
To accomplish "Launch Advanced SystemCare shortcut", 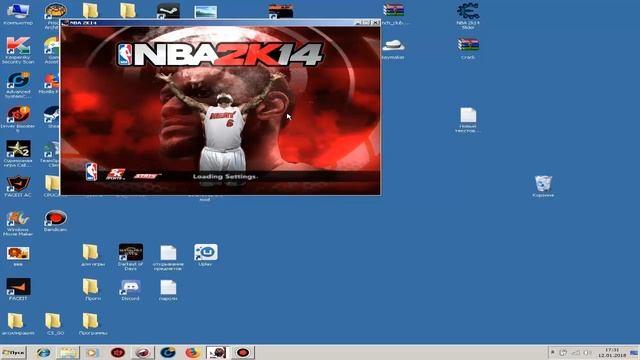I will 18,85.
